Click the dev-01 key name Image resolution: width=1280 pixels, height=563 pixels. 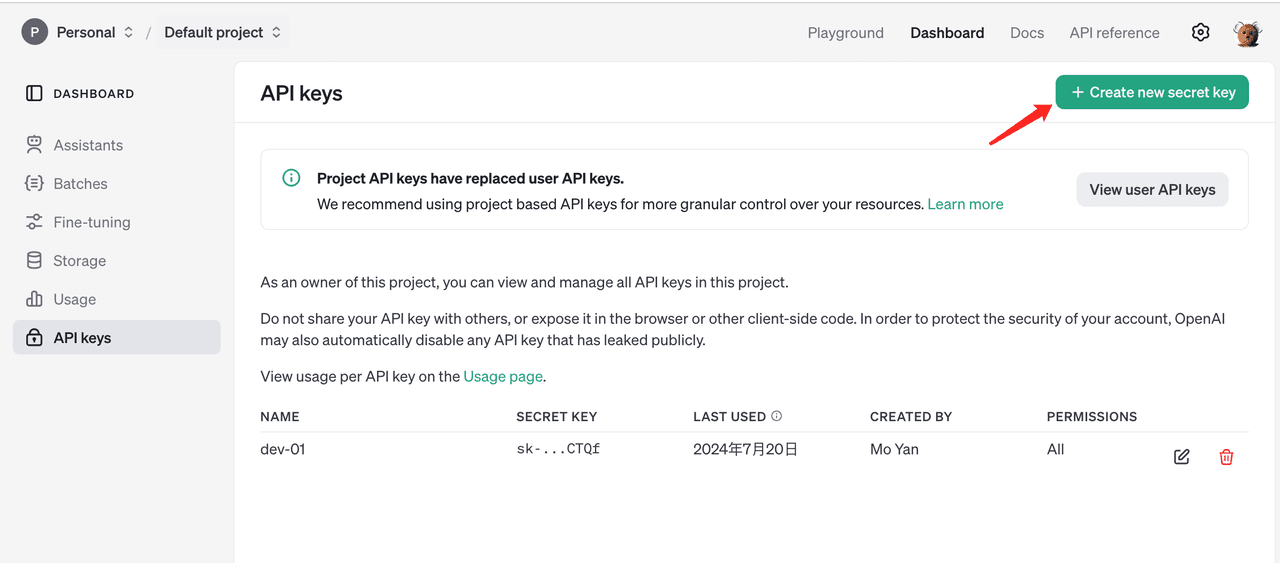click(283, 449)
